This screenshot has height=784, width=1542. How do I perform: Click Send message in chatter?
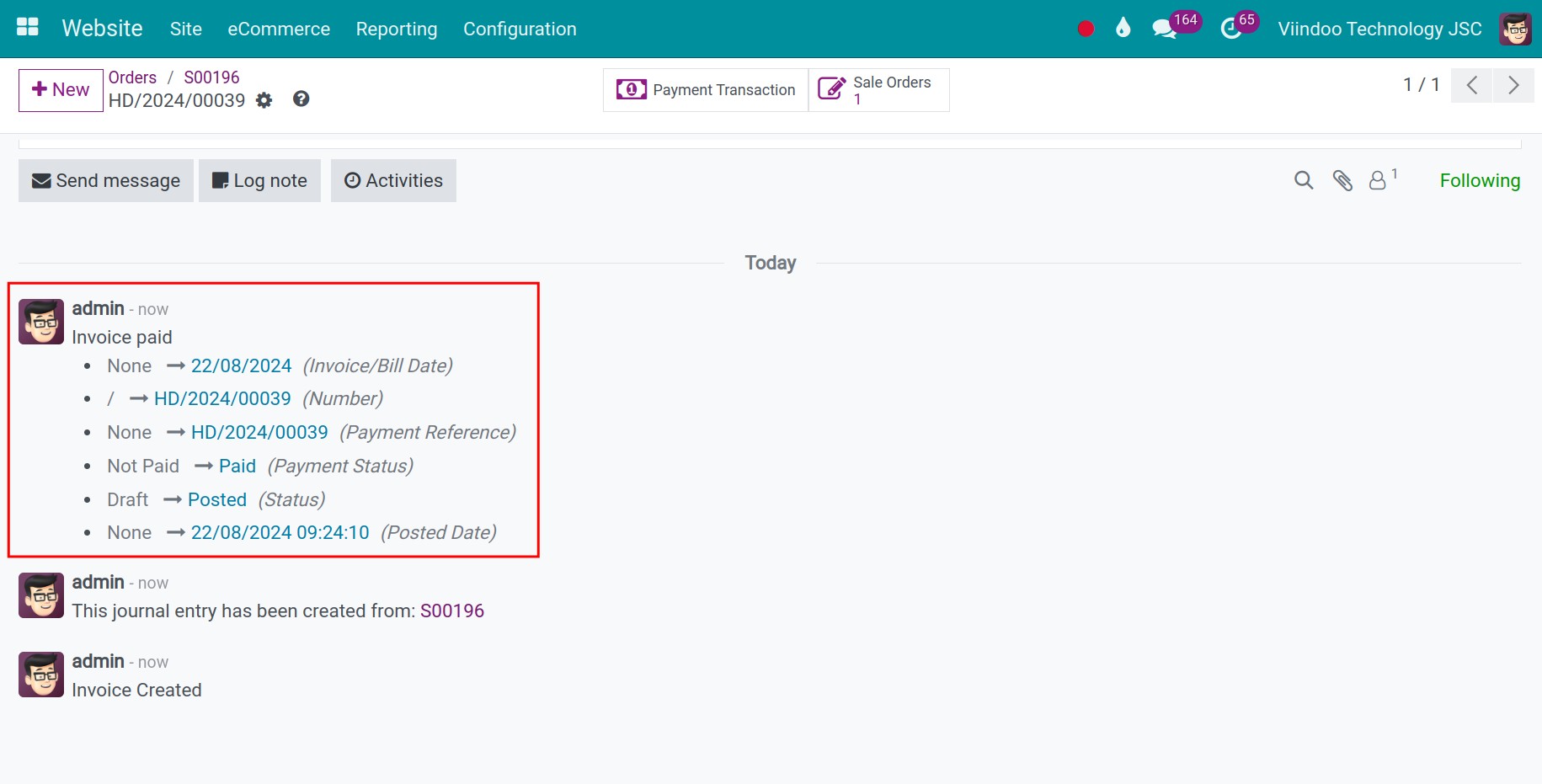106,180
